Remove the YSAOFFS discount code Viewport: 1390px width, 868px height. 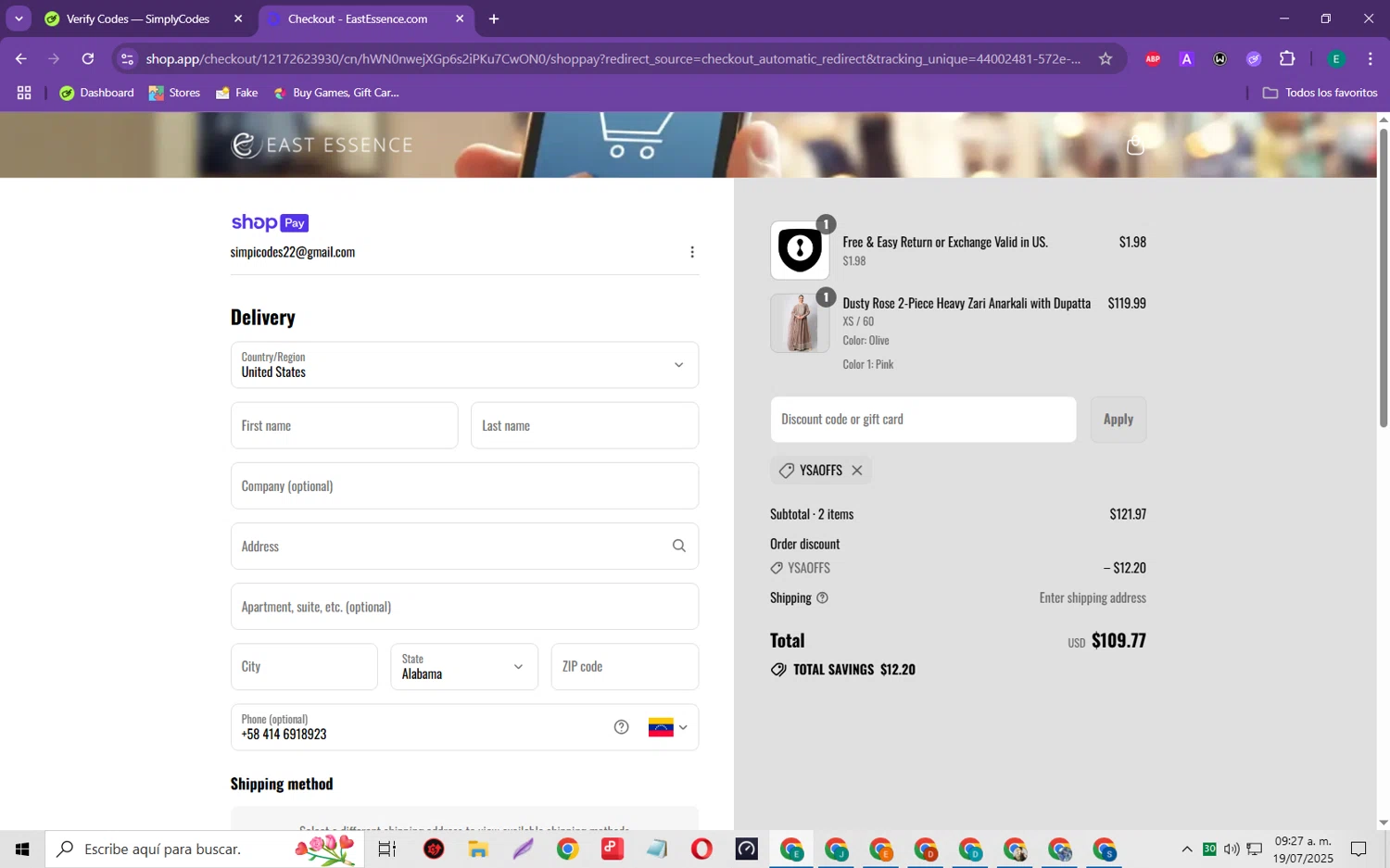tap(857, 471)
